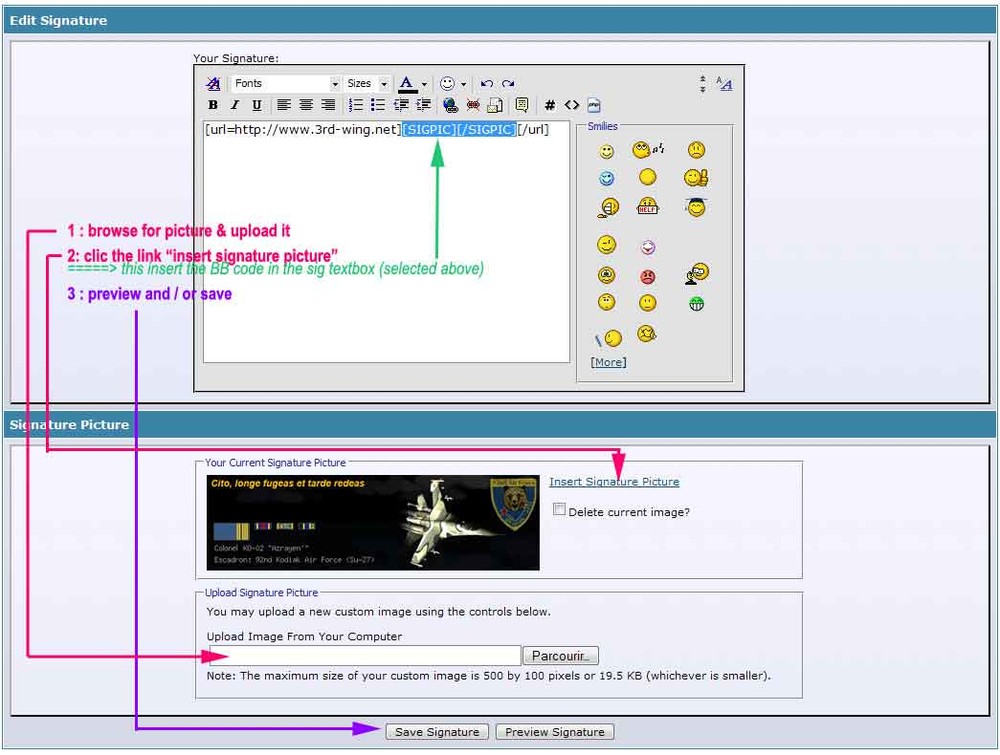The height and width of the screenshot is (755, 1000).
Task: Click the Insert Email Link icon
Action: (495, 105)
